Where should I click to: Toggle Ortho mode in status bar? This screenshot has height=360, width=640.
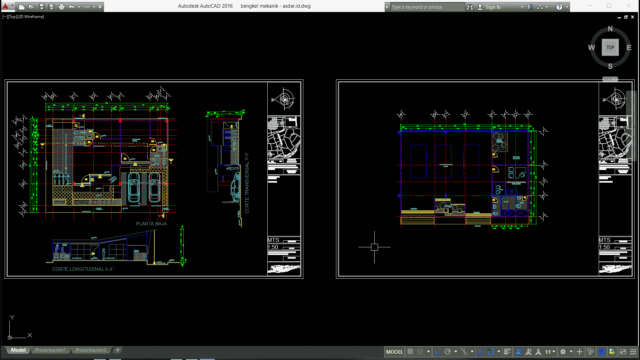click(x=437, y=352)
